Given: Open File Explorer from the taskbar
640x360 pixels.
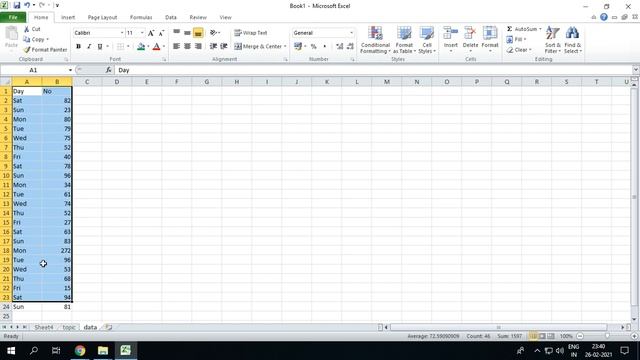Looking at the screenshot, I should [x=103, y=350].
